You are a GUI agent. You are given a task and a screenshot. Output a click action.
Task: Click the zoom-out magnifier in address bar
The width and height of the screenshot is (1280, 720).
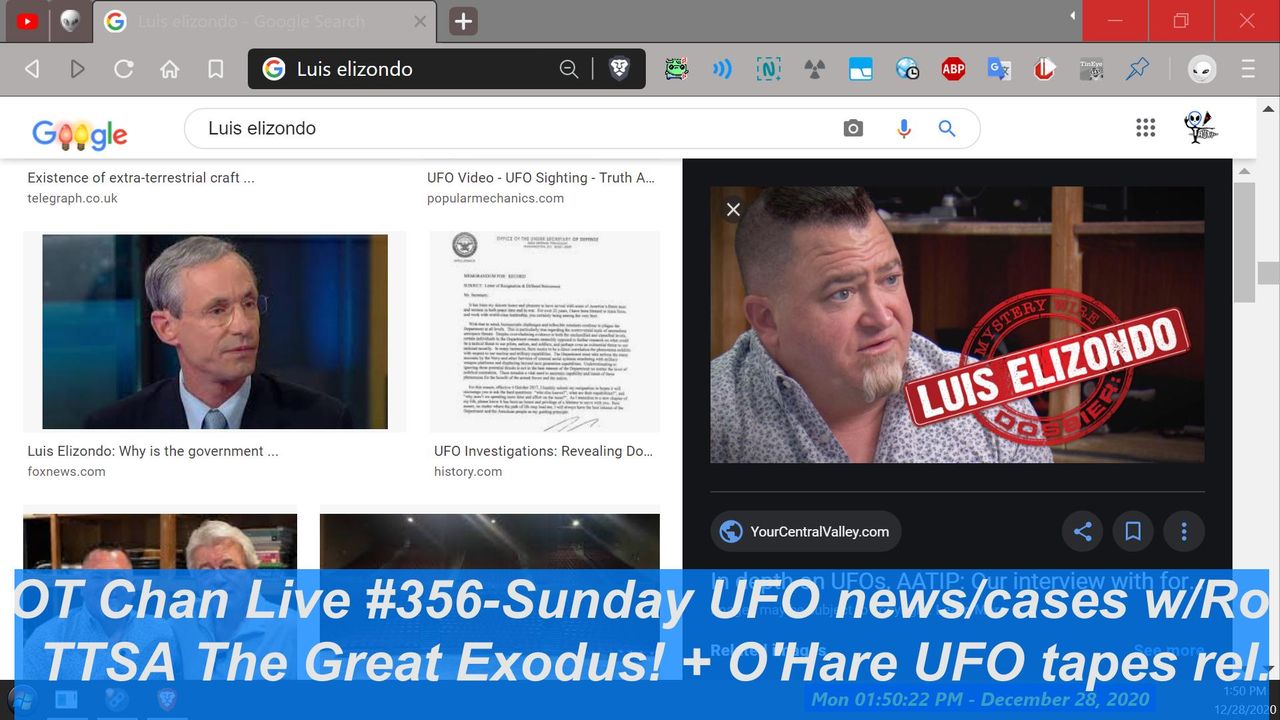569,69
